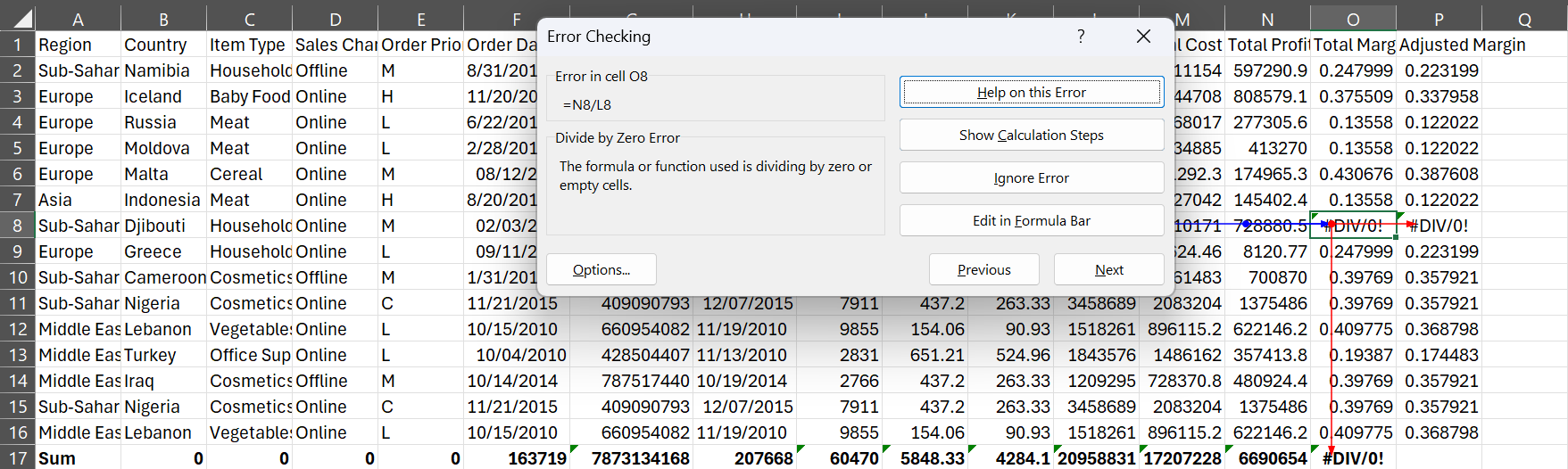Select Edit in Formula Bar
The image size is (1568, 469).
pyautogui.click(x=1031, y=220)
